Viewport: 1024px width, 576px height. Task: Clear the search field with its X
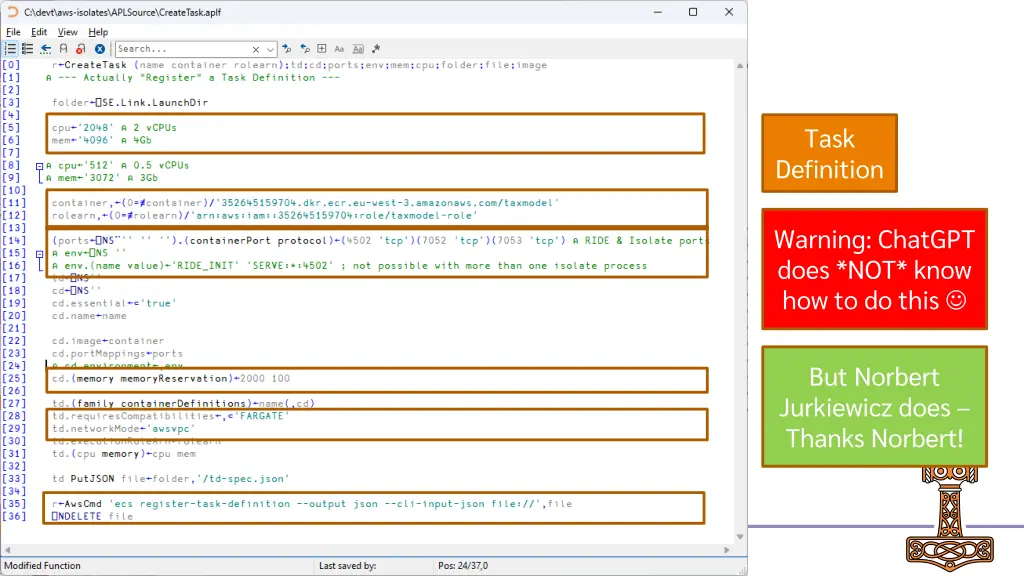(256, 49)
